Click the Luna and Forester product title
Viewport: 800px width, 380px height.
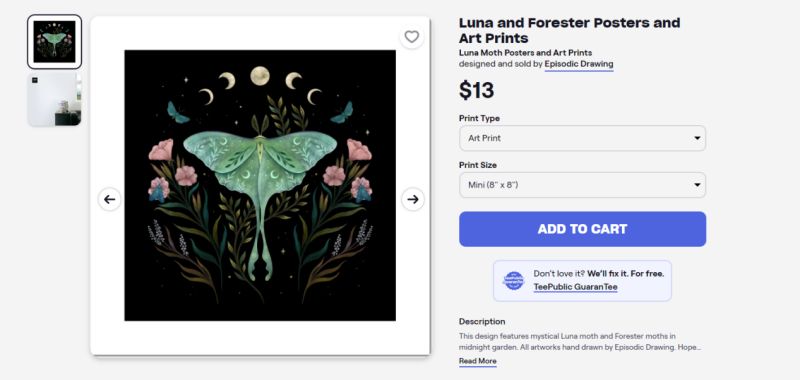pos(569,30)
